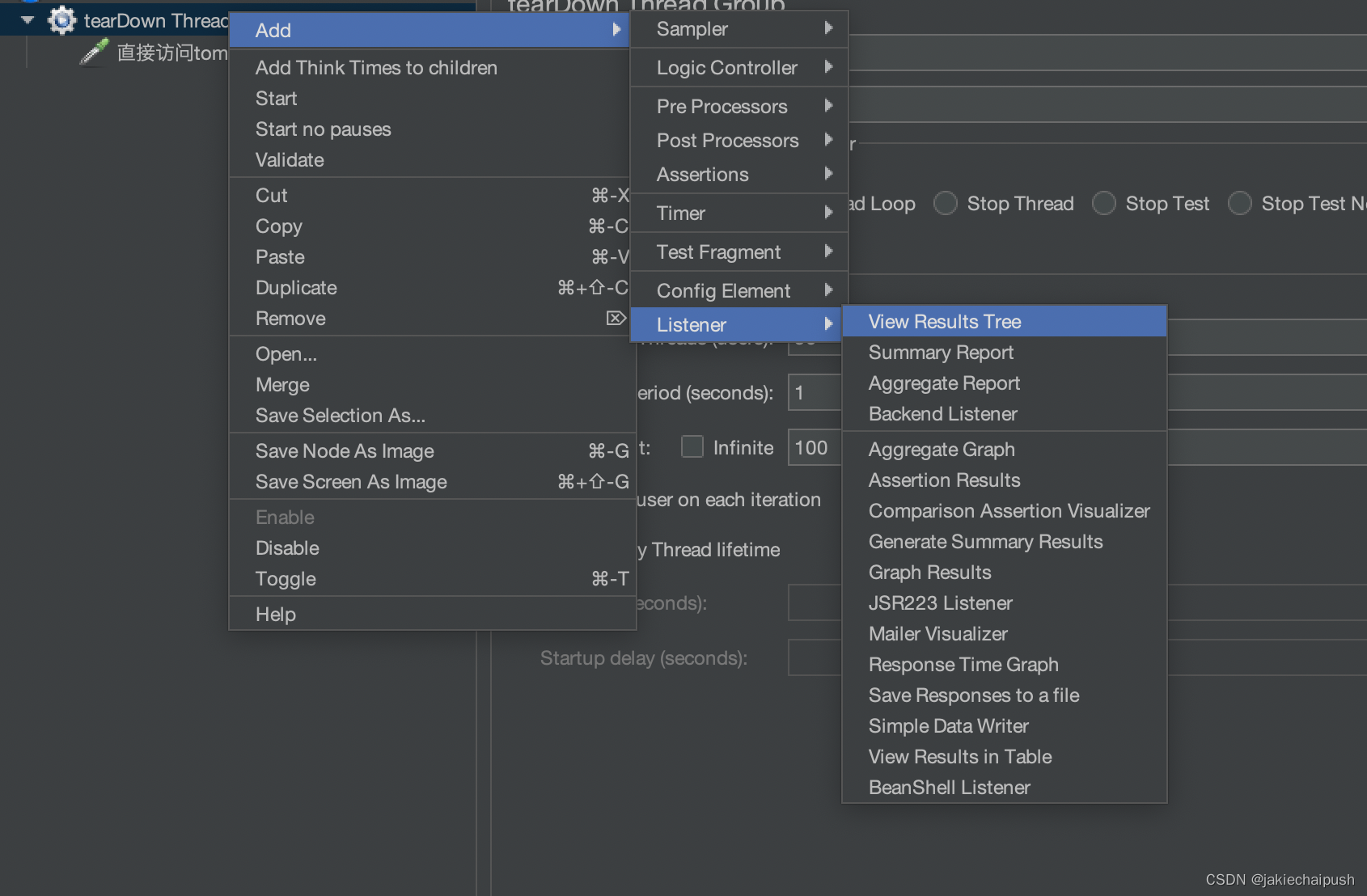1367x896 pixels.
Task: Click the loop count field showing 100
Action: 815,448
